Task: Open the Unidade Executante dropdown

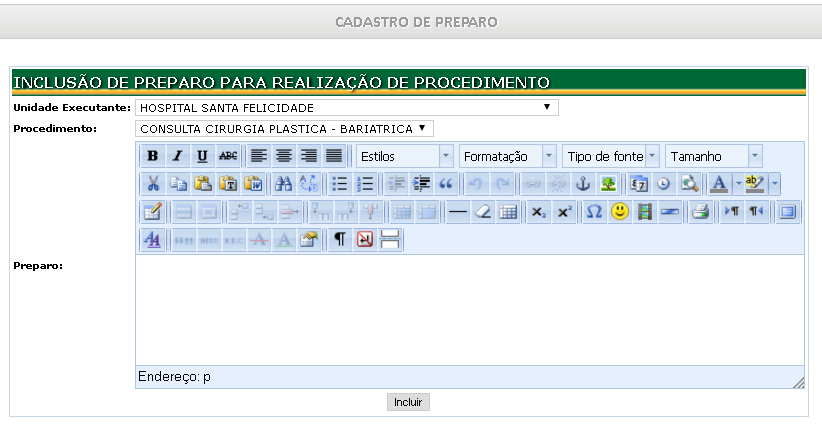Action: (347, 108)
